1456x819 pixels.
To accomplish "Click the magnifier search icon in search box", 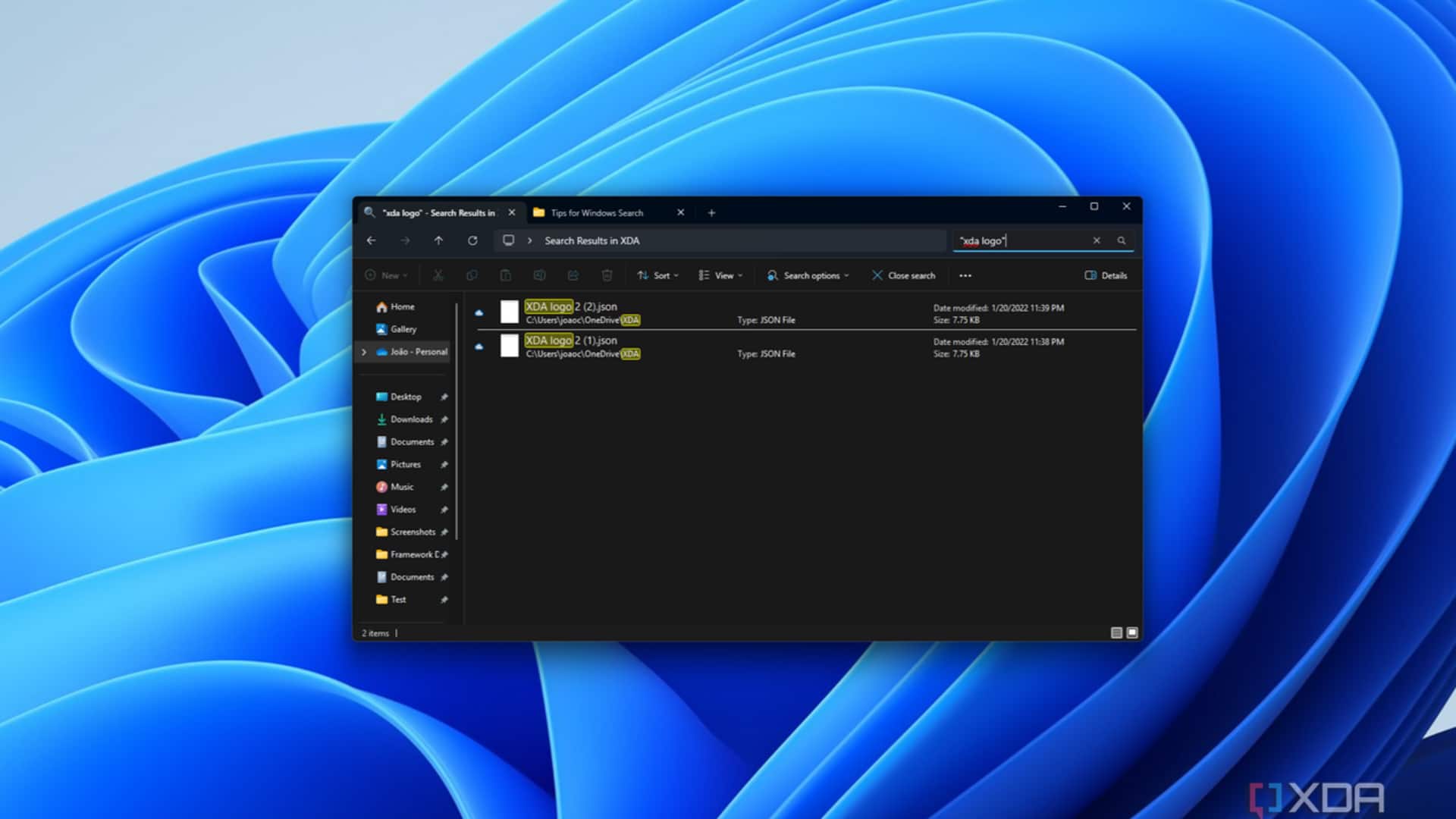I will pos(1122,240).
